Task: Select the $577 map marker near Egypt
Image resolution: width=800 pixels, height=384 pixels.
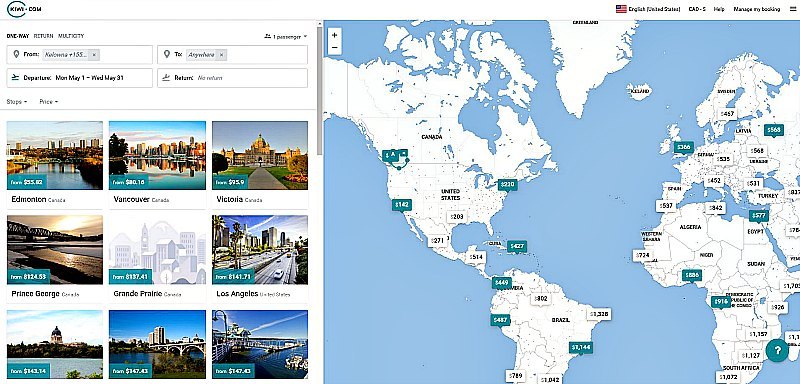Action: coord(759,216)
